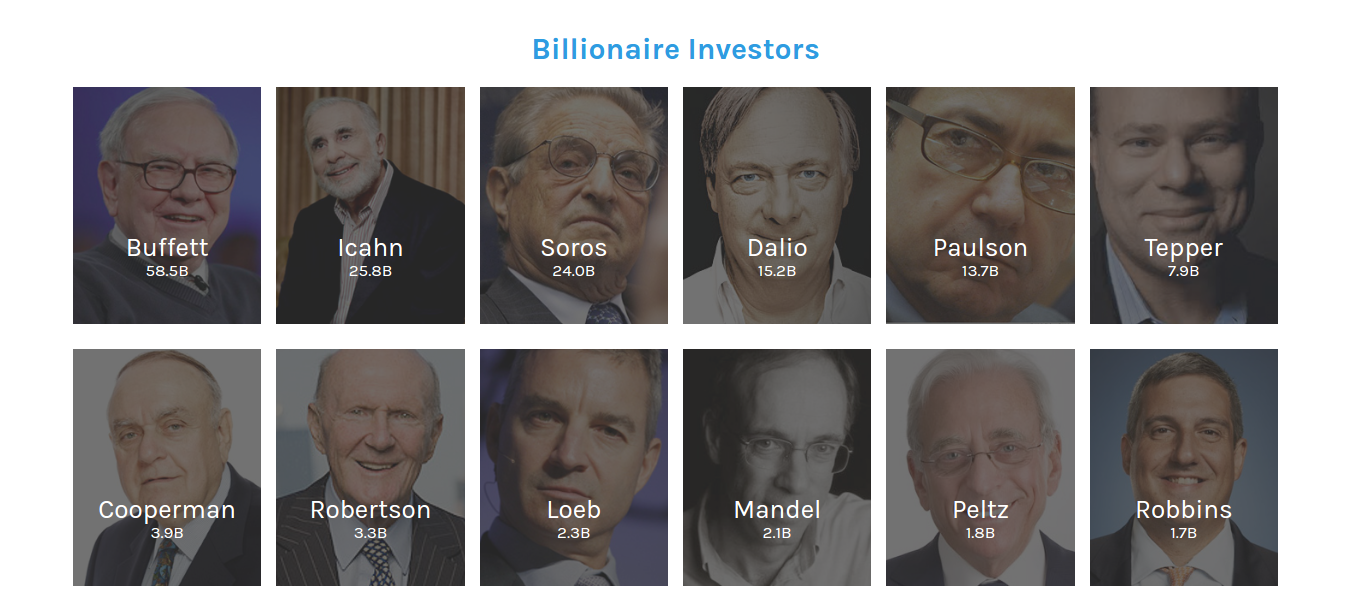This screenshot has width=1349, height=595.
Task: Click the 1.7B figure under Robbins
Action: pyautogui.click(x=1184, y=533)
